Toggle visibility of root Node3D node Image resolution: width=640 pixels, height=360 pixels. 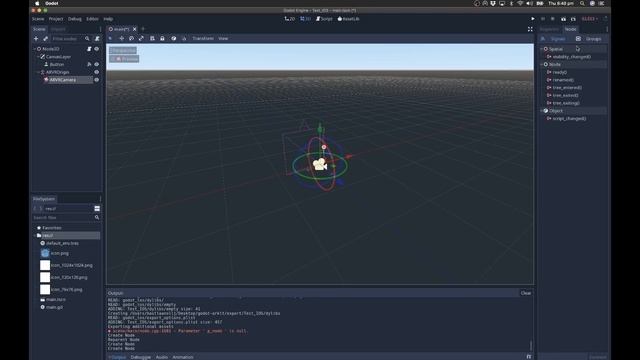pyautogui.click(x=97, y=49)
